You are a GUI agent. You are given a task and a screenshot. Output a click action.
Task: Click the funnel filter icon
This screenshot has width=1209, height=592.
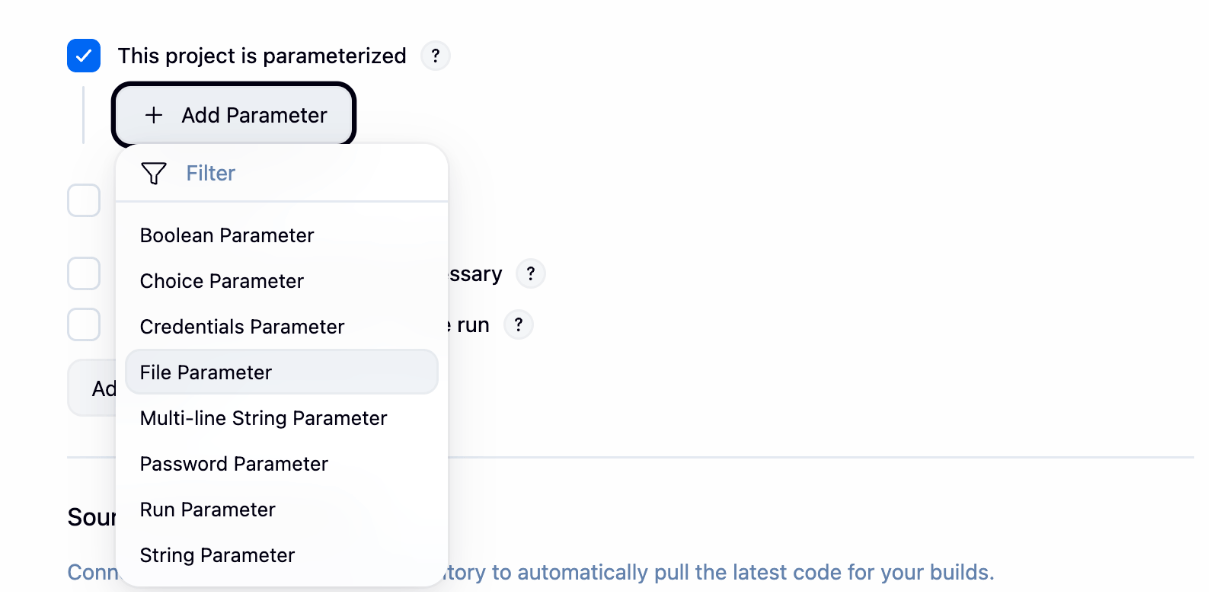[153, 174]
